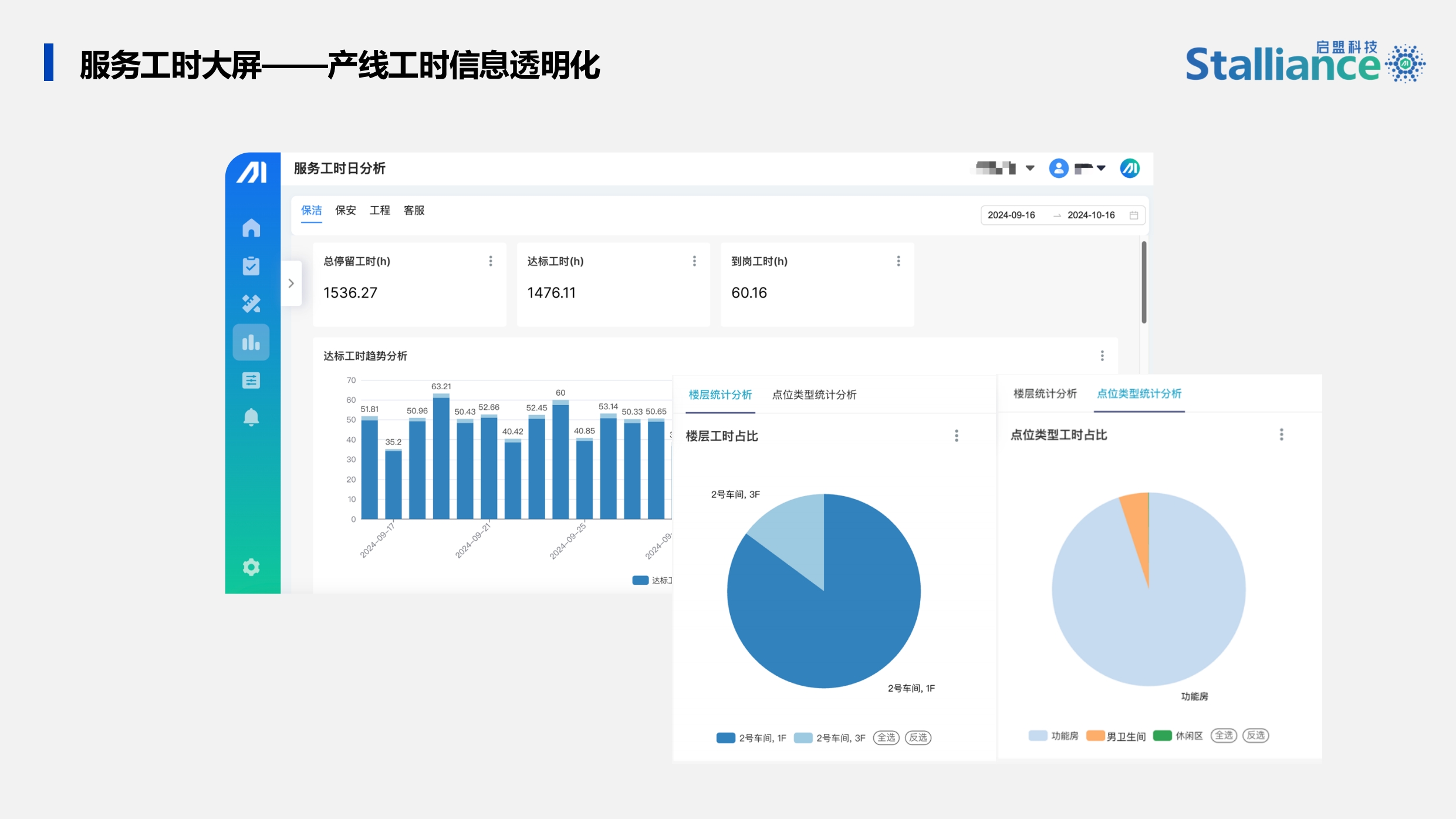Toggle the 功能房 legend entry

(1053, 736)
